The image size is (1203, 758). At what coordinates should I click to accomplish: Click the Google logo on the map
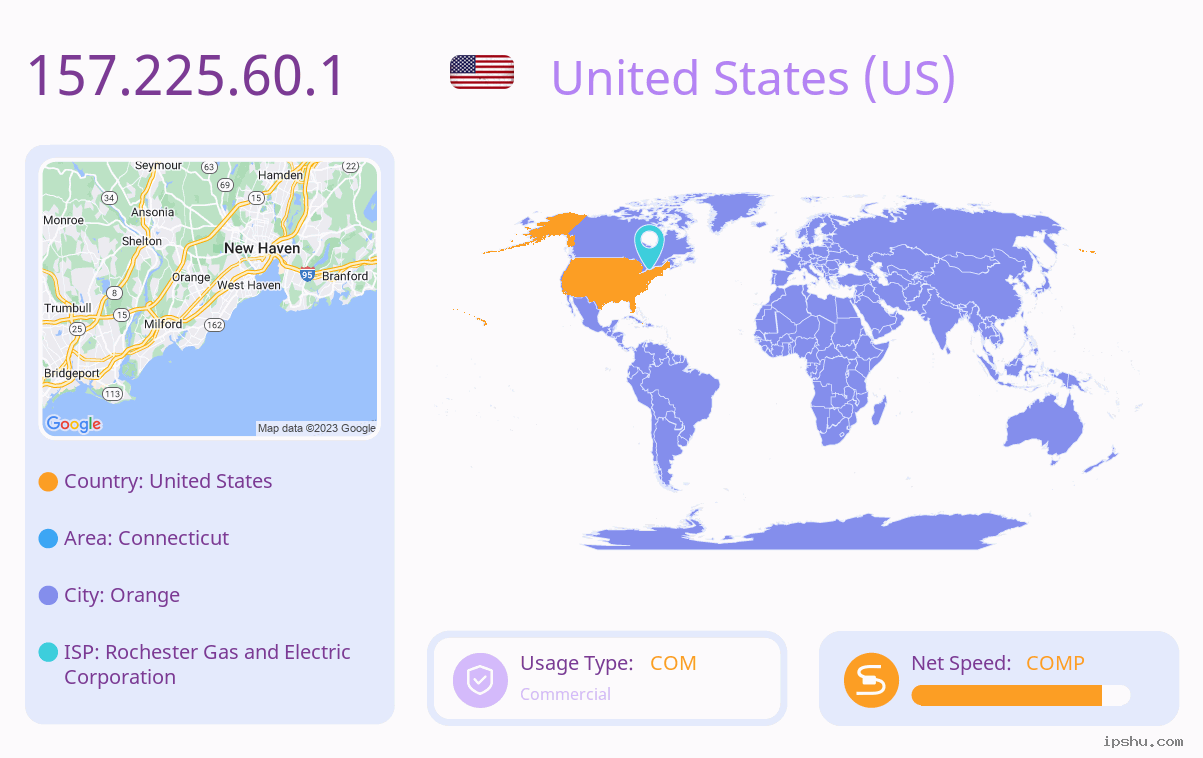(74, 424)
